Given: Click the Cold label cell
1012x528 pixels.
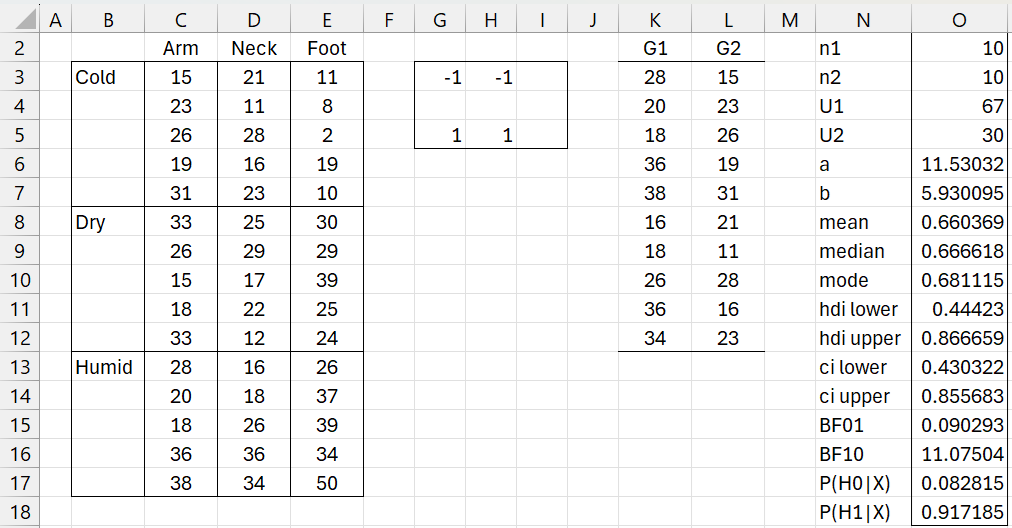Looking at the screenshot, I should (x=108, y=77).
